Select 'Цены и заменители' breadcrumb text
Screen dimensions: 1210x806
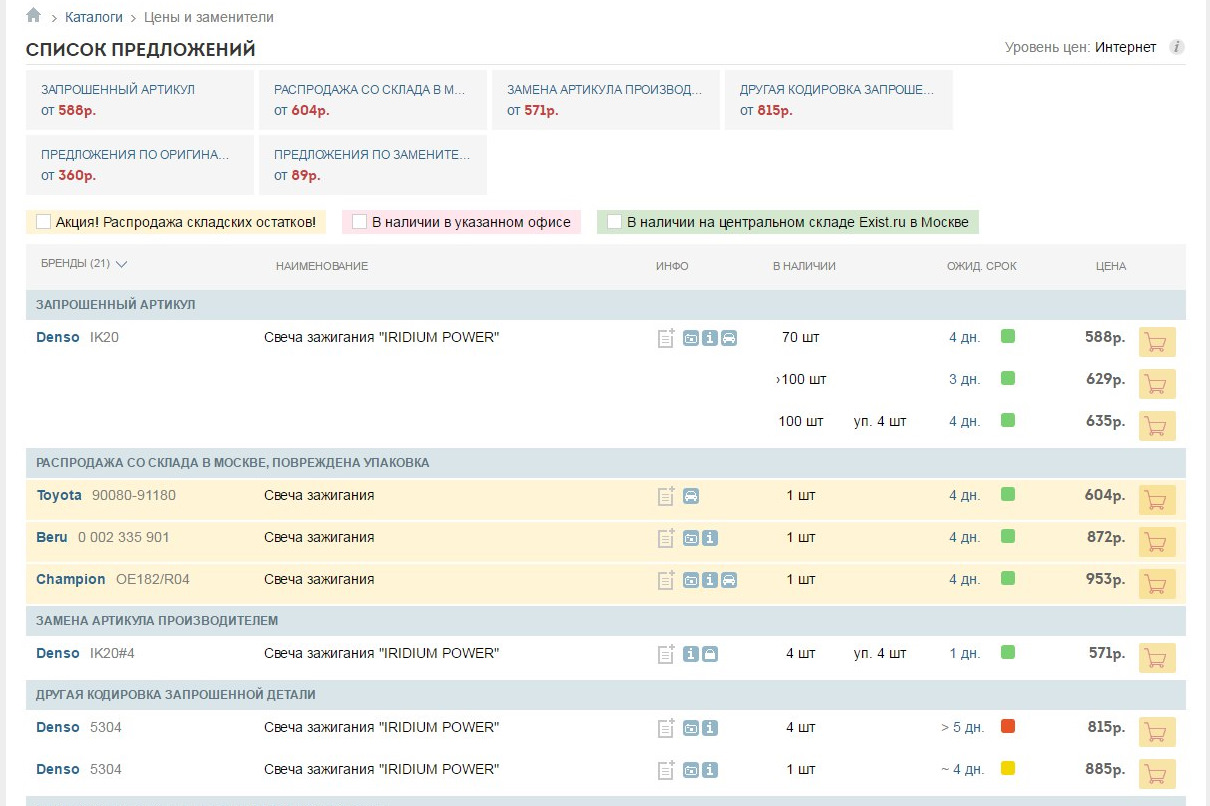coord(209,17)
